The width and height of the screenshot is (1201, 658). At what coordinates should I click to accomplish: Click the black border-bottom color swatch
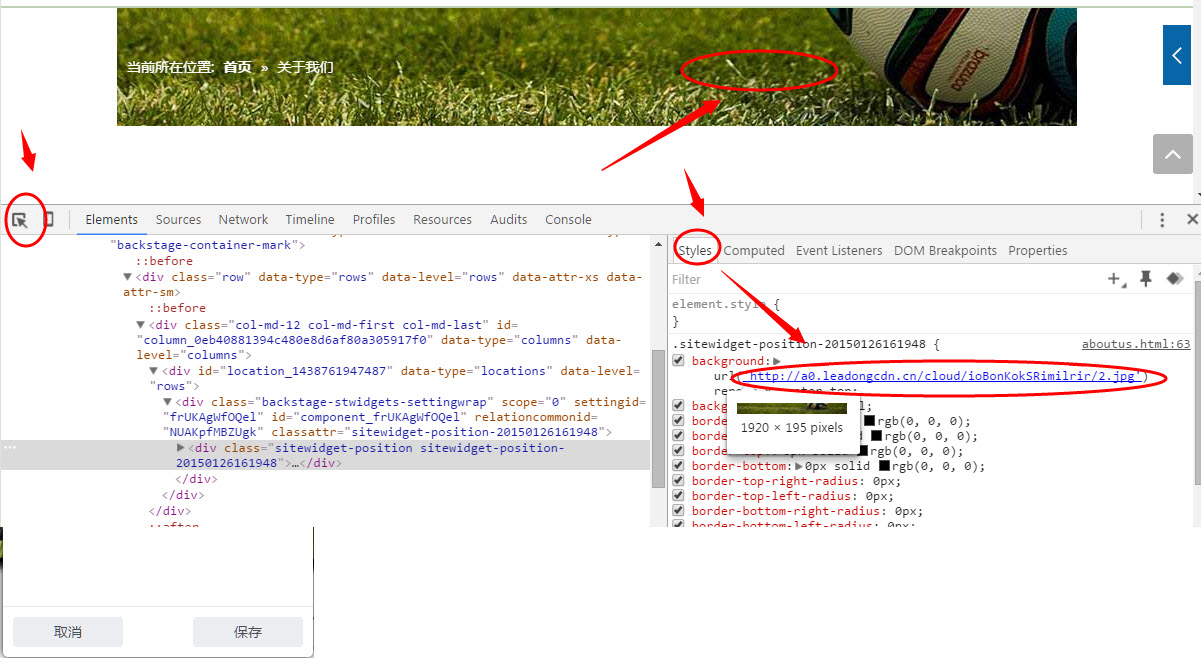(x=886, y=466)
